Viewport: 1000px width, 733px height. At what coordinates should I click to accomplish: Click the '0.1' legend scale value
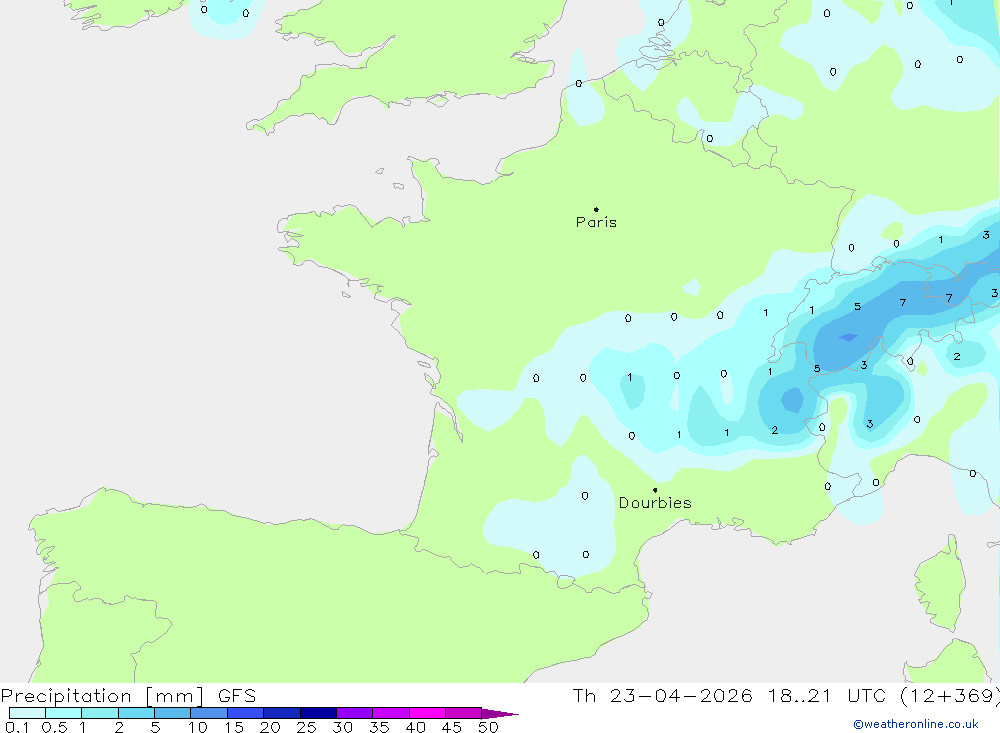click(x=17, y=727)
